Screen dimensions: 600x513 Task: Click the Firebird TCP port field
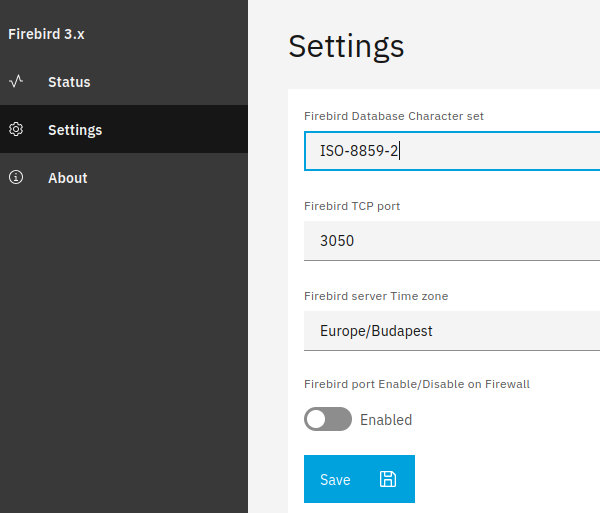coord(450,241)
